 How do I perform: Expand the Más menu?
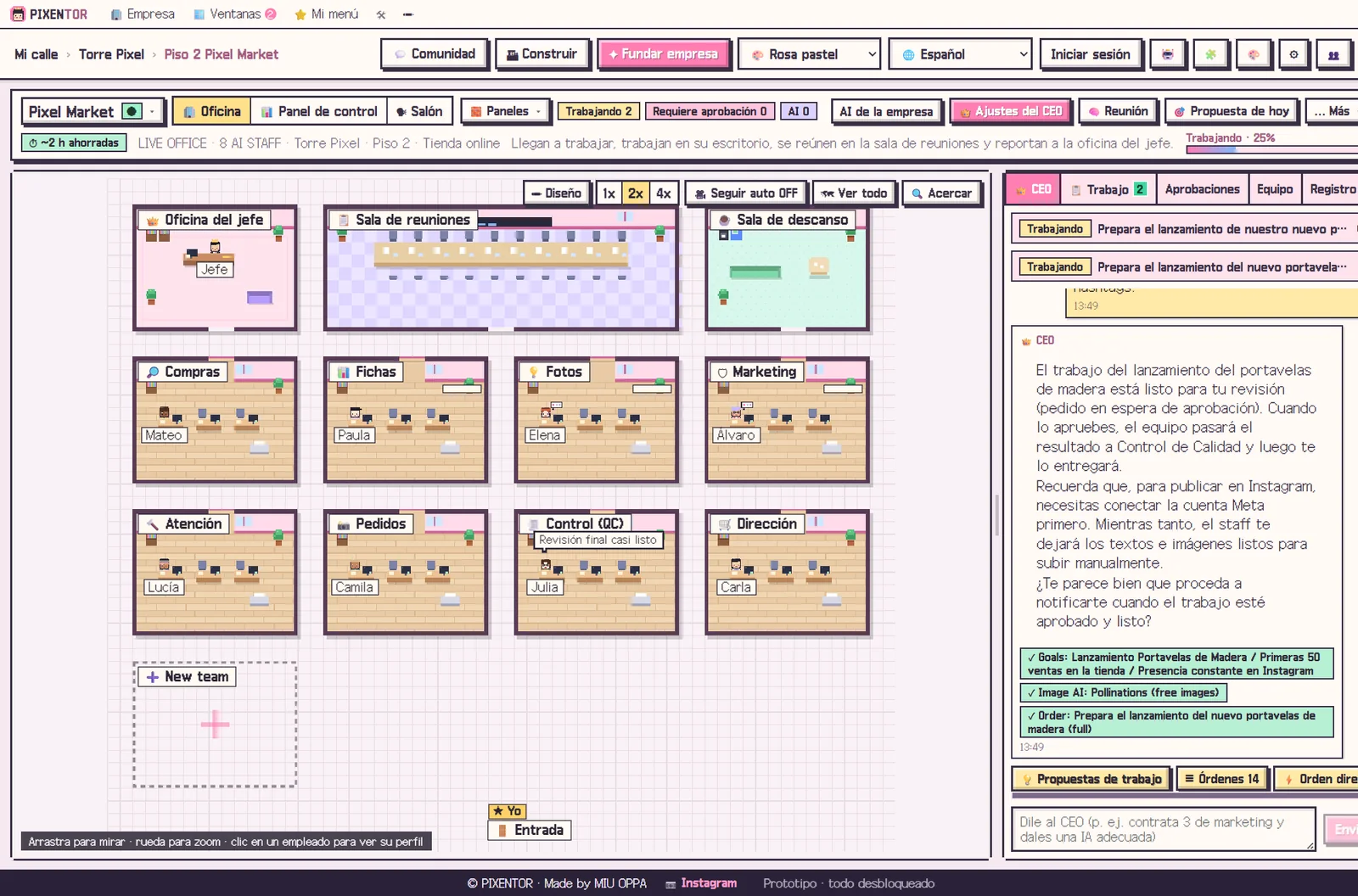[x=1331, y=111]
